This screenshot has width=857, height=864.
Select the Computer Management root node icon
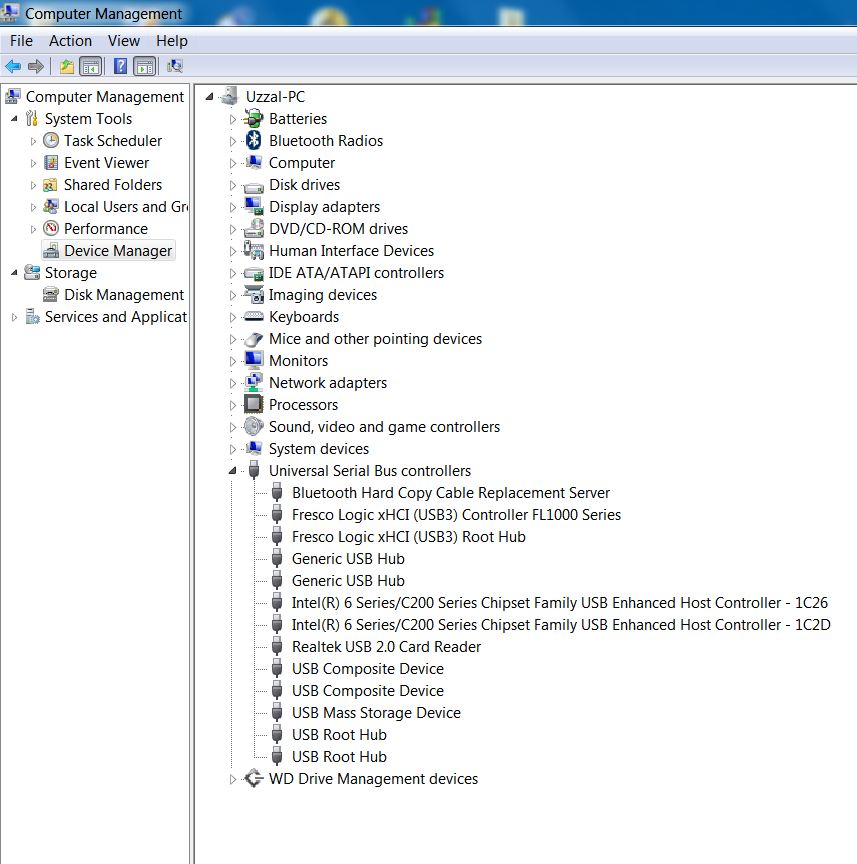click(13, 96)
